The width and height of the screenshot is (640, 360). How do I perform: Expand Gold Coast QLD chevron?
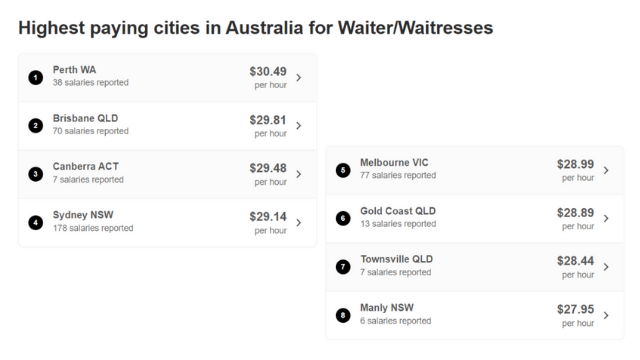click(x=606, y=219)
